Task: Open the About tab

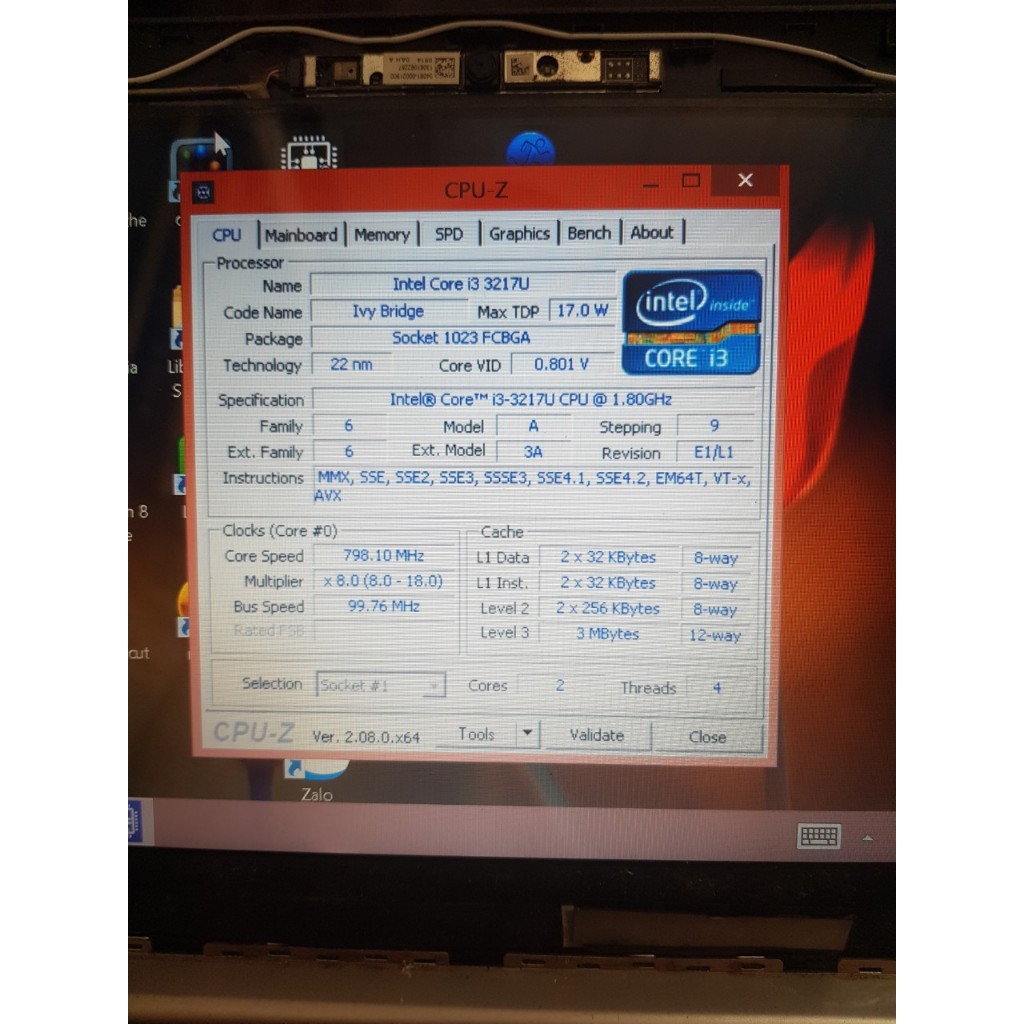Action: (x=652, y=232)
